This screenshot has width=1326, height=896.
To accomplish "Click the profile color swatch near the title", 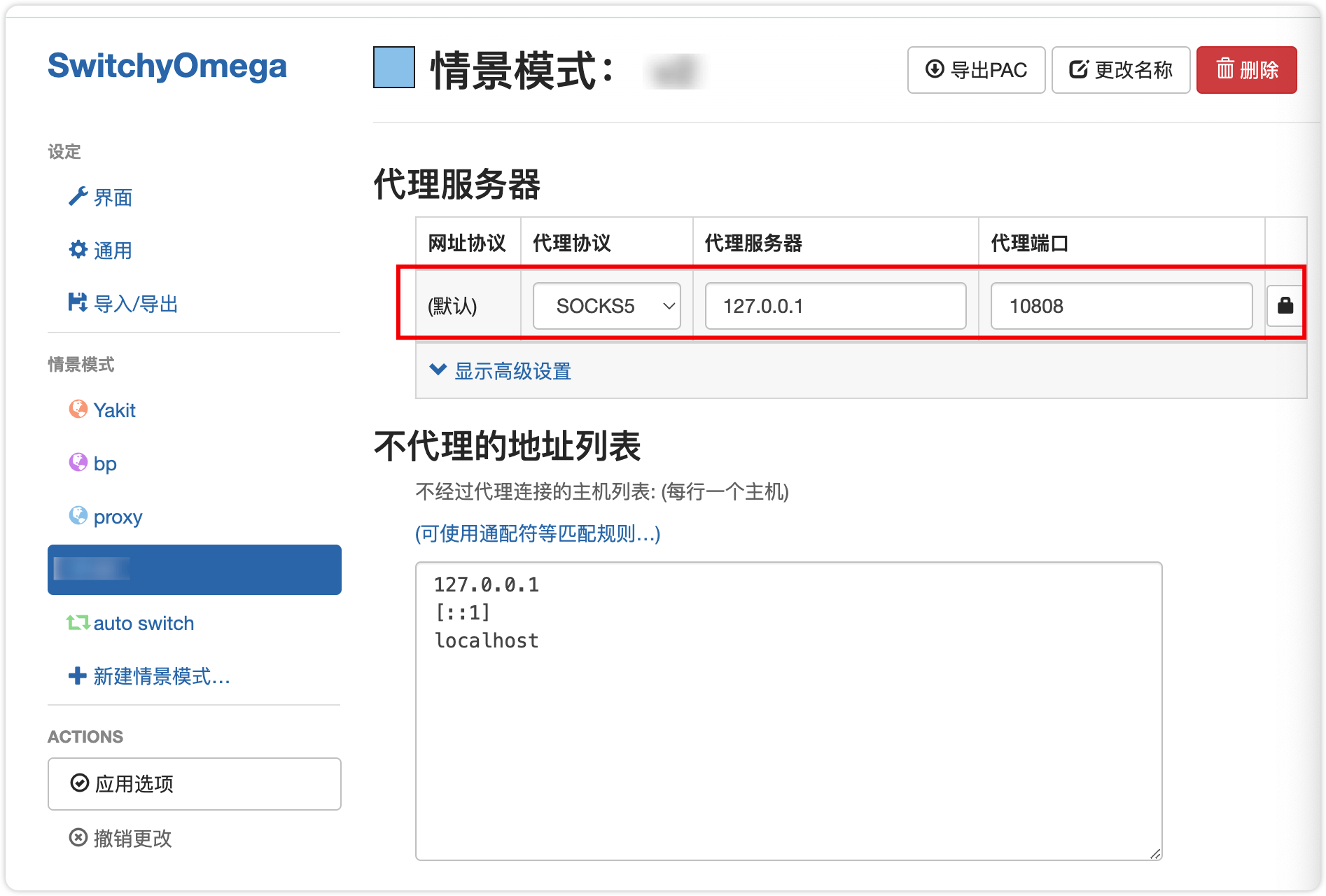I will tap(394, 69).
